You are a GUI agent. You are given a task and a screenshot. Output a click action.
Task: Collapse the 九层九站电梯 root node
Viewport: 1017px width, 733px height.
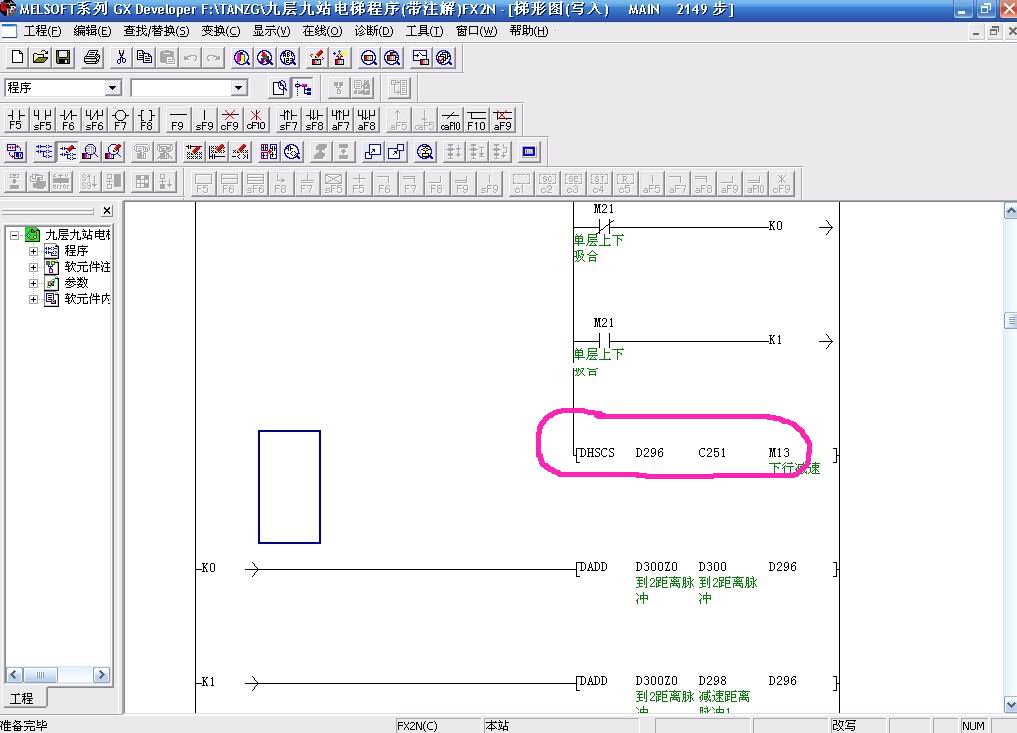tap(14, 235)
